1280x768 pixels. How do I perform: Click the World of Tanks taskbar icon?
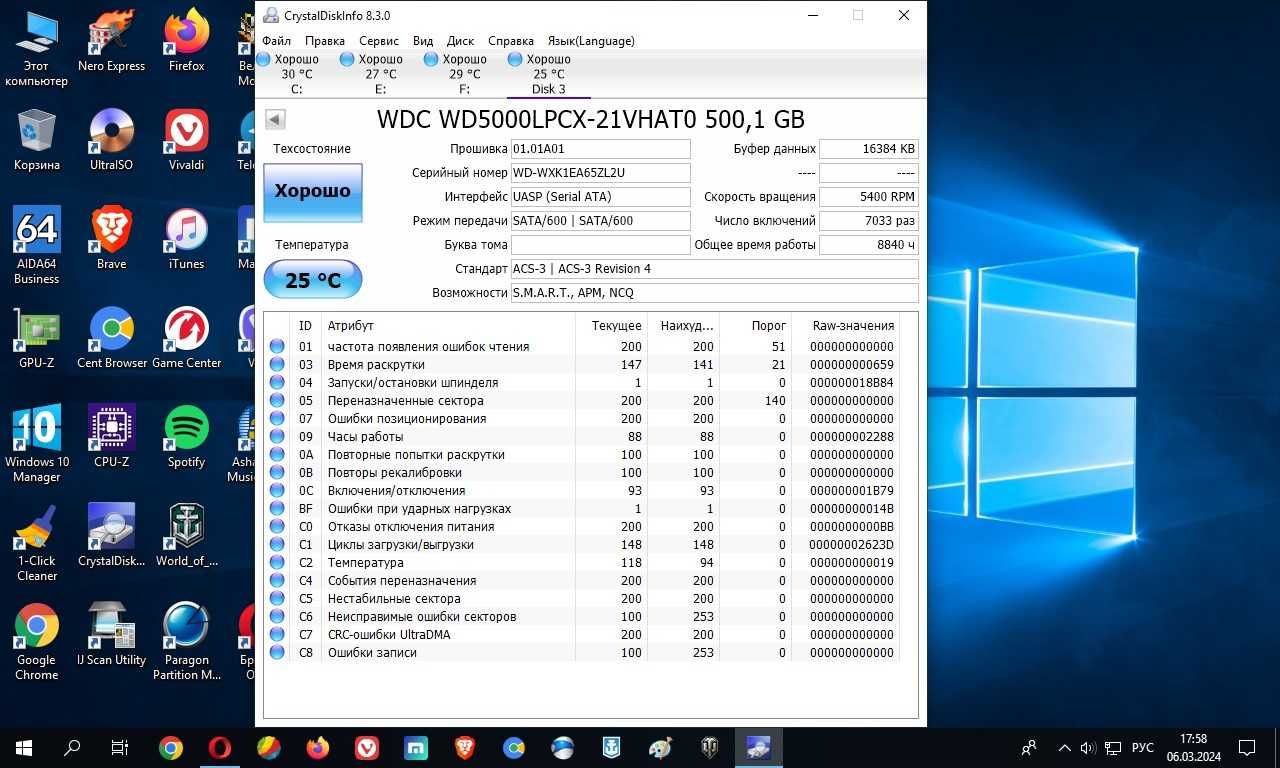tap(710, 747)
